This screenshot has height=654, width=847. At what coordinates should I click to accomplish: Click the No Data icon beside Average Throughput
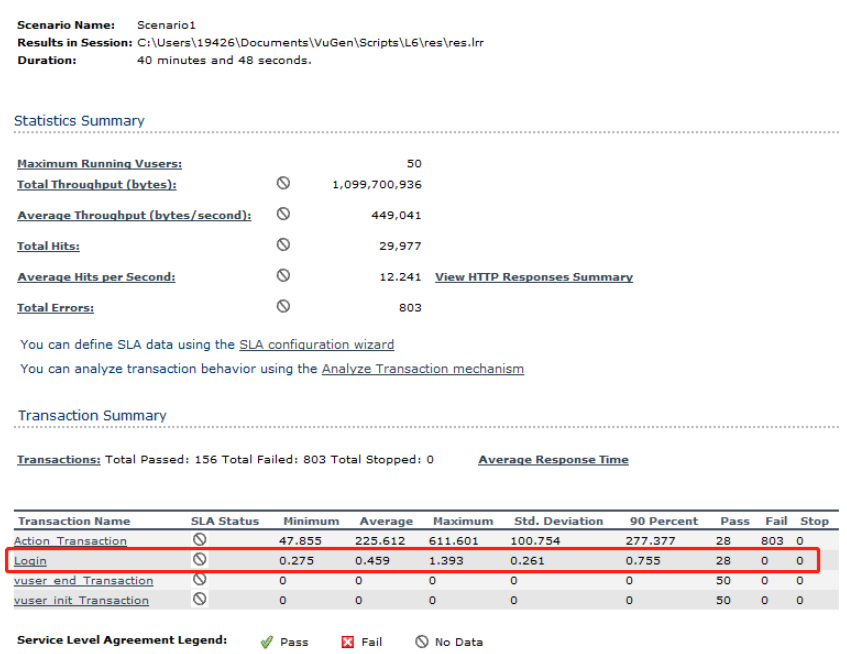283,214
